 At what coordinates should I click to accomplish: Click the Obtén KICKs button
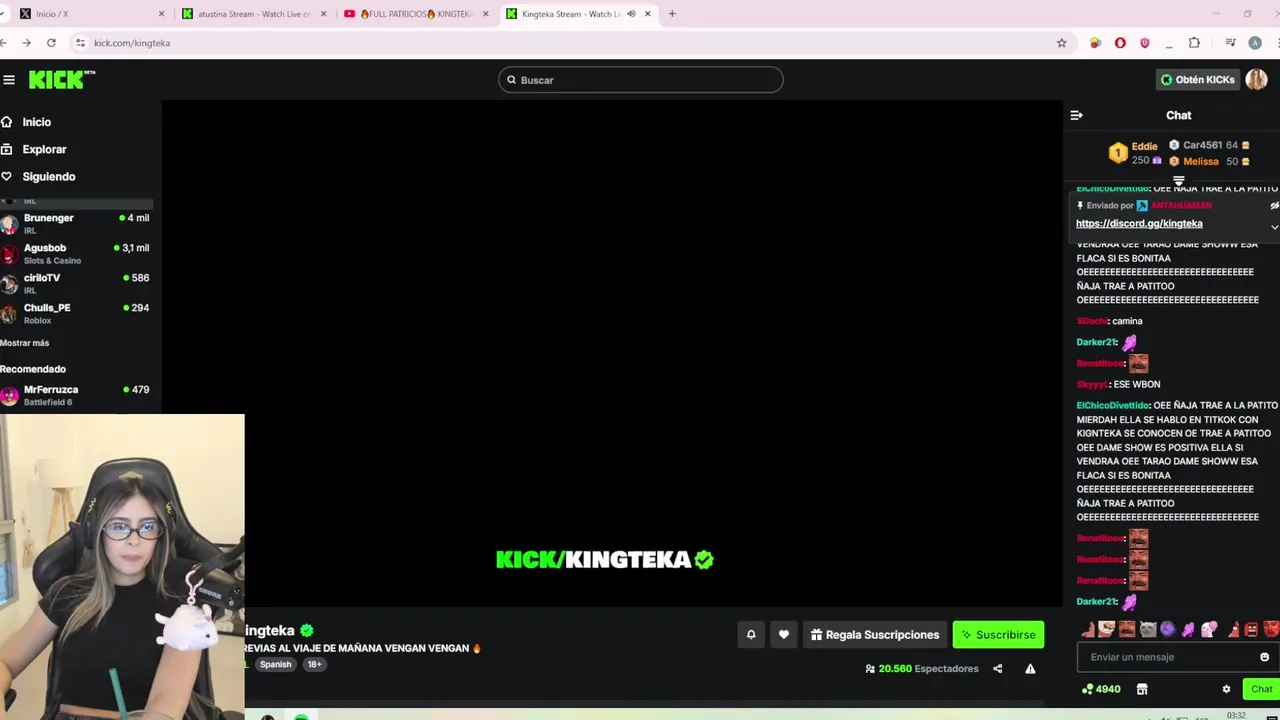[1197, 80]
